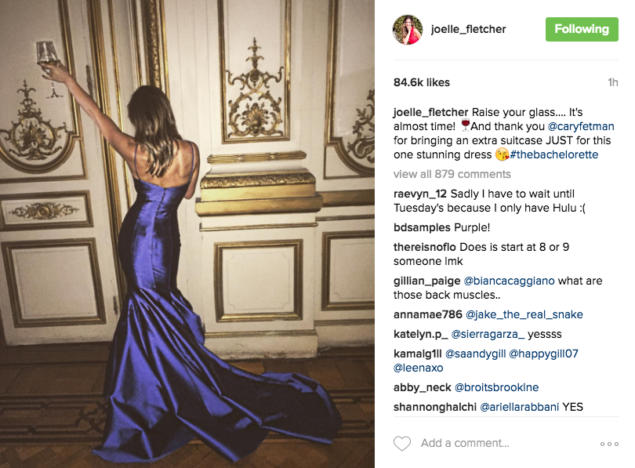Open @jake_the_real_snake mention link
Image resolution: width=635 pixels, height=468 pixels.
pyautogui.click(x=524, y=315)
